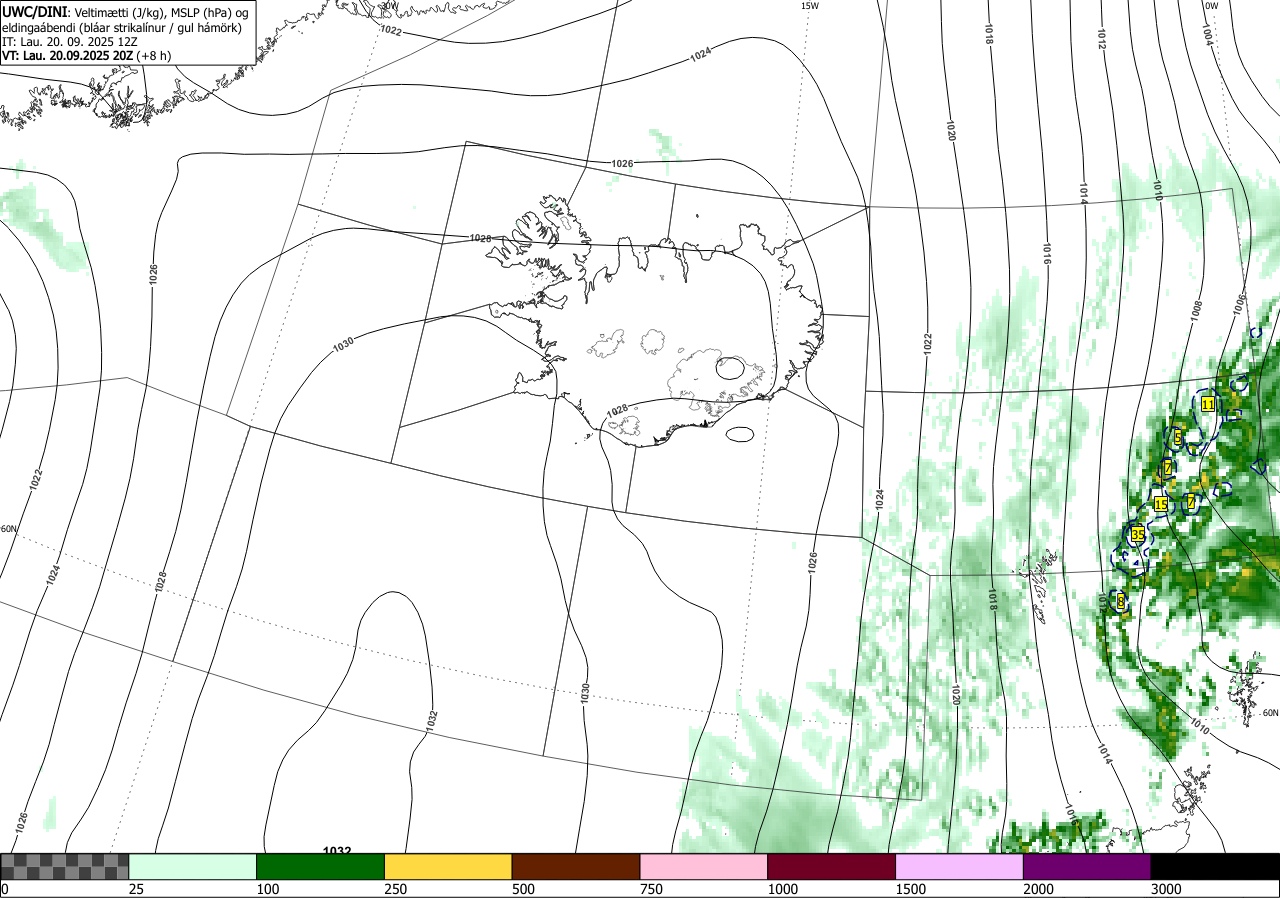Select the pale green 25–100 legend swatch
This screenshot has height=898, width=1280.
193,866
